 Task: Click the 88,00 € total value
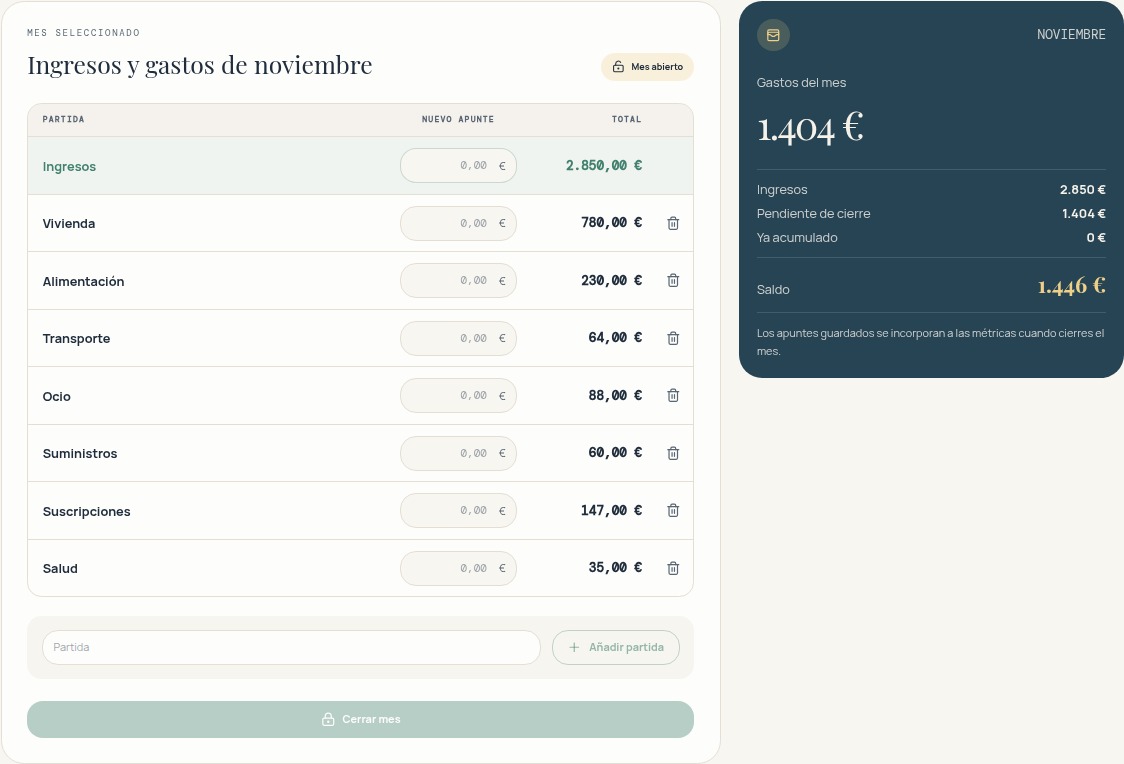point(615,396)
